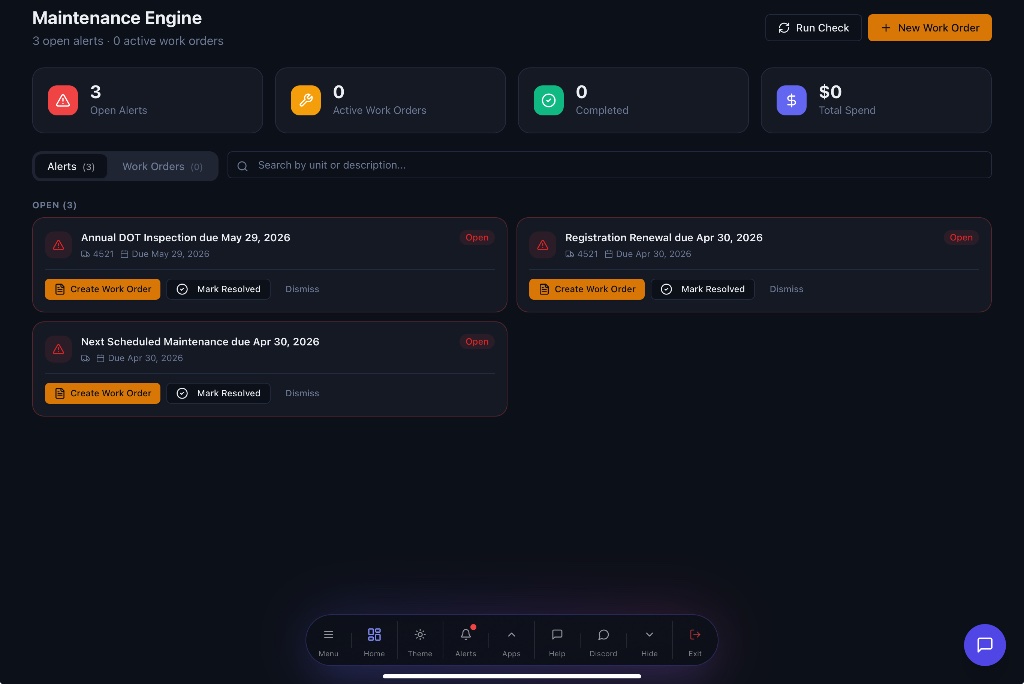The height and width of the screenshot is (684, 1024).
Task: Click the 'OPEN (3)' section header
Action: click(x=55, y=205)
